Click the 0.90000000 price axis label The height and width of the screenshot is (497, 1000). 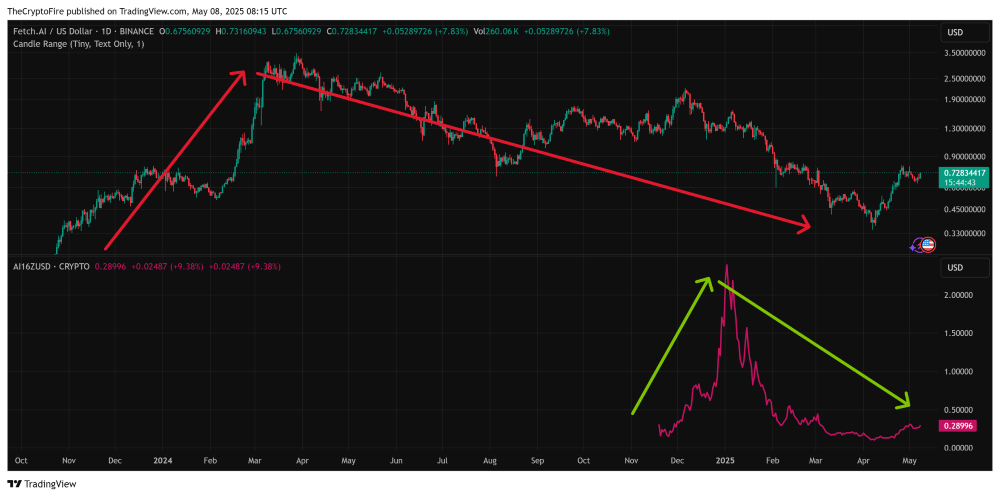964,156
